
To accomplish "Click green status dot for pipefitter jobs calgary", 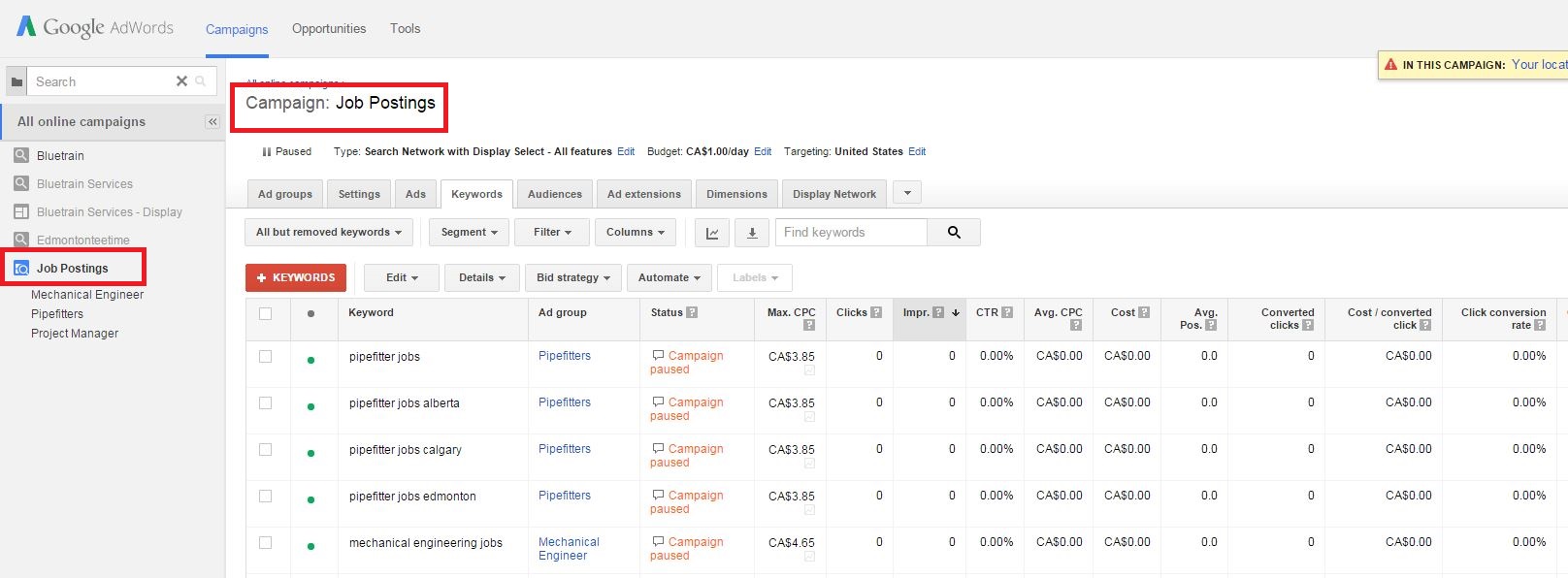I will pyautogui.click(x=310, y=453).
